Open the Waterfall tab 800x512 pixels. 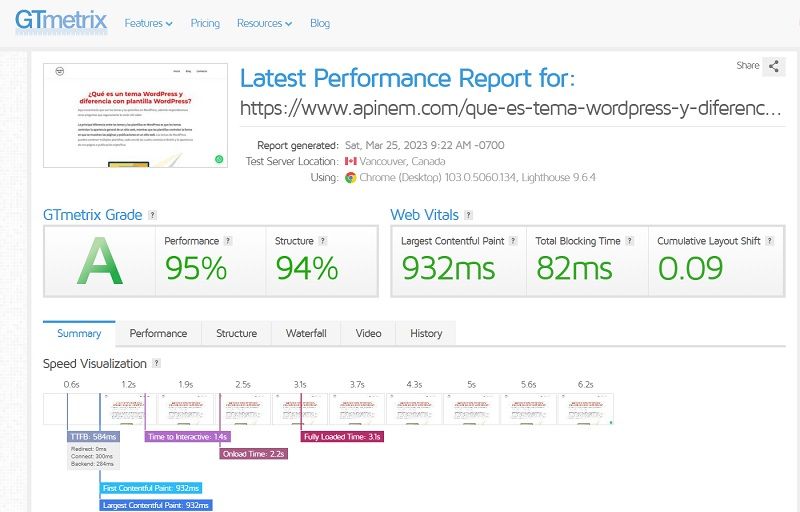click(x=306, y=334)
